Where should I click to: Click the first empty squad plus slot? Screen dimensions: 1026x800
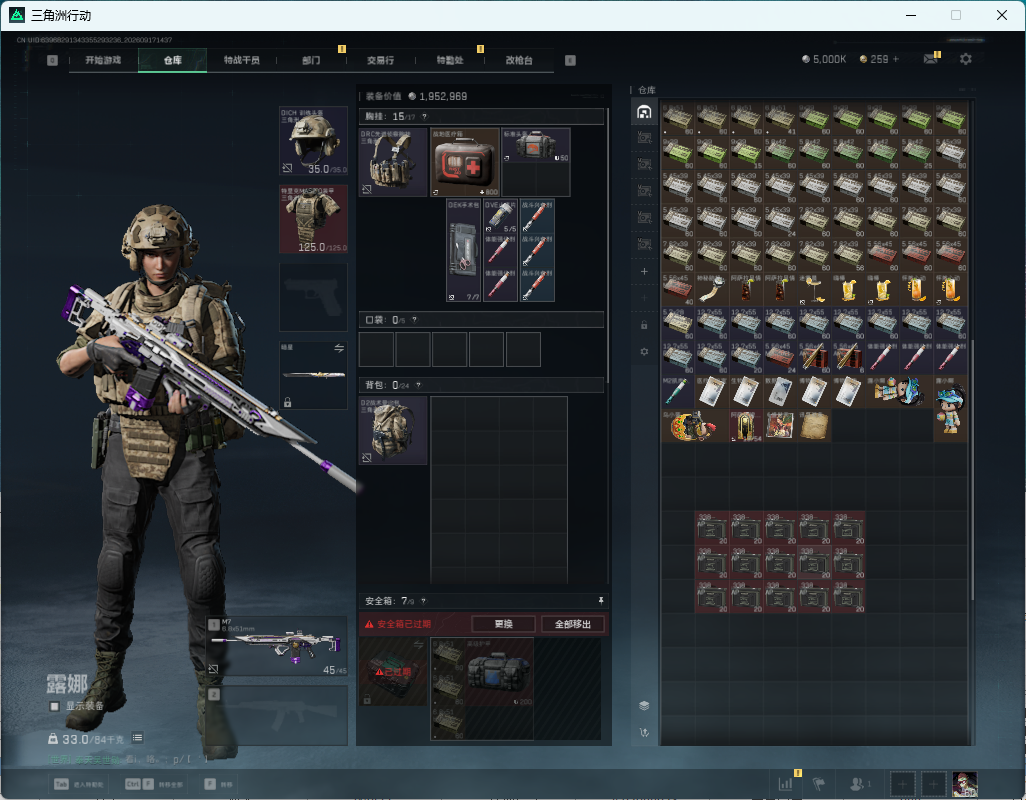(902, 784)
